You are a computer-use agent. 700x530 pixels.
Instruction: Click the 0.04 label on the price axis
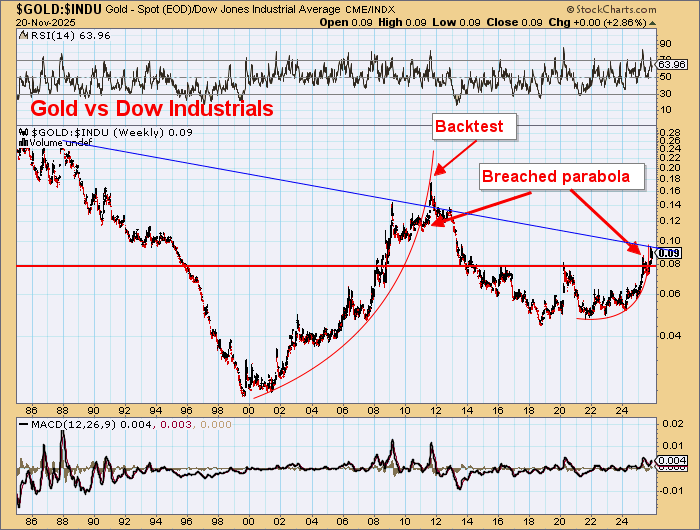point(669,335)
